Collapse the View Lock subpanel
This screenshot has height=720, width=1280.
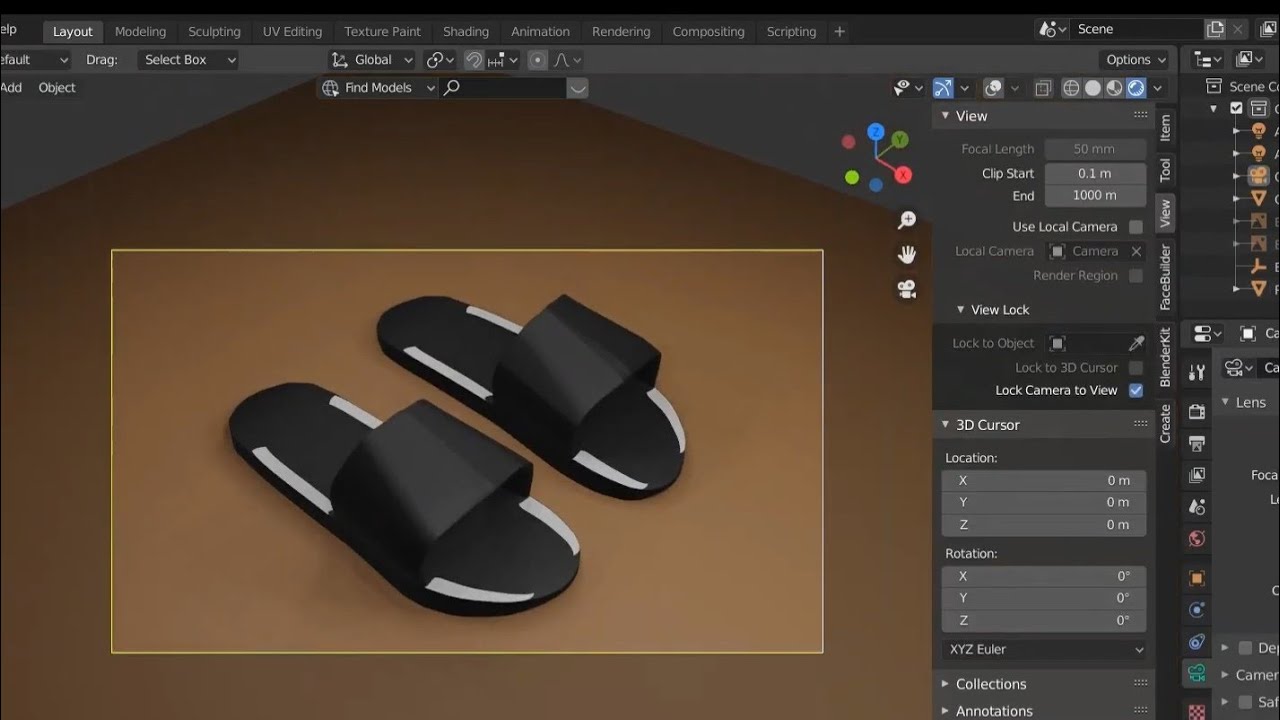(x=961, y=310)
